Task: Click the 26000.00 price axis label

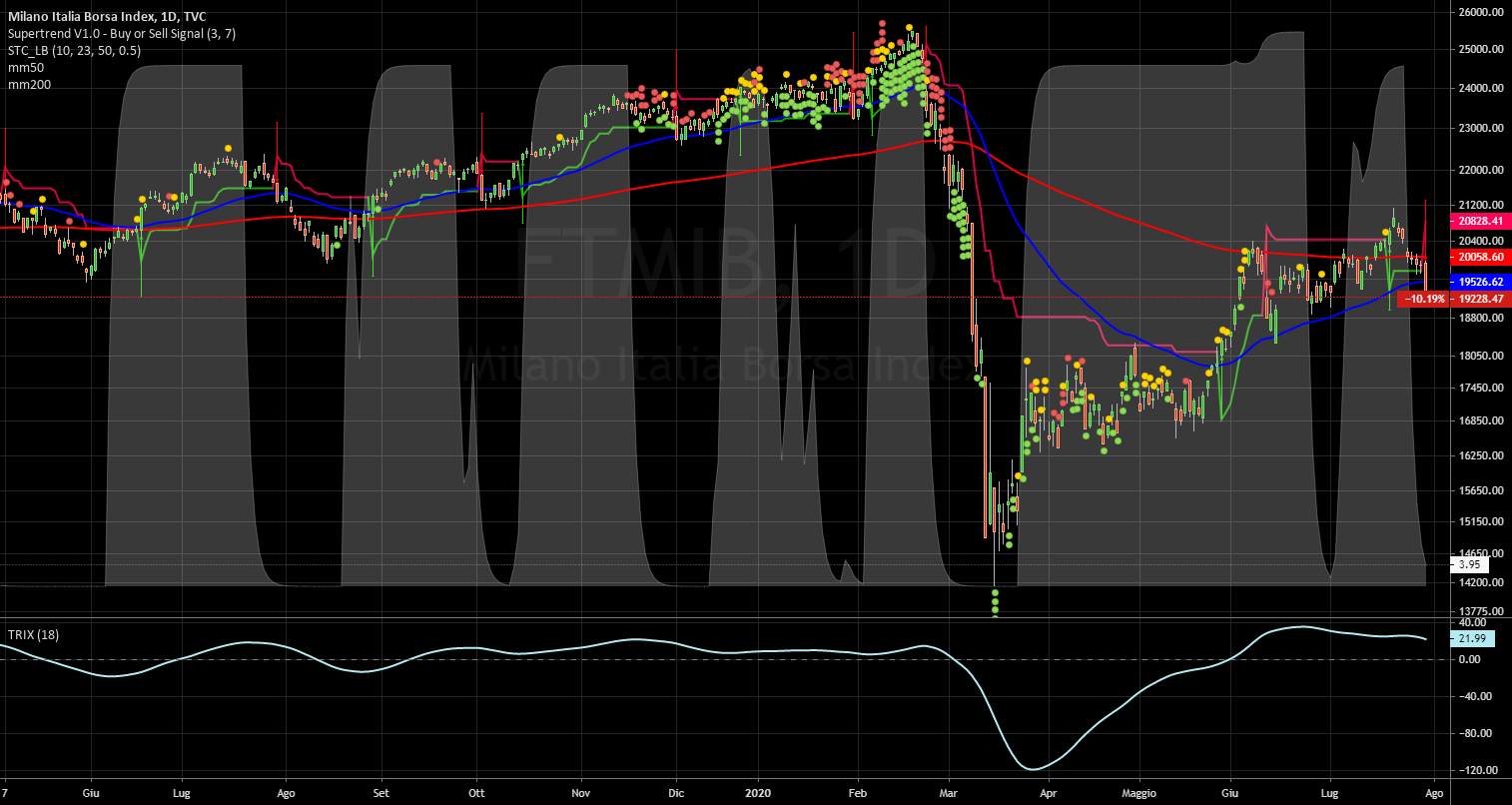Action: click(1480, 12)
